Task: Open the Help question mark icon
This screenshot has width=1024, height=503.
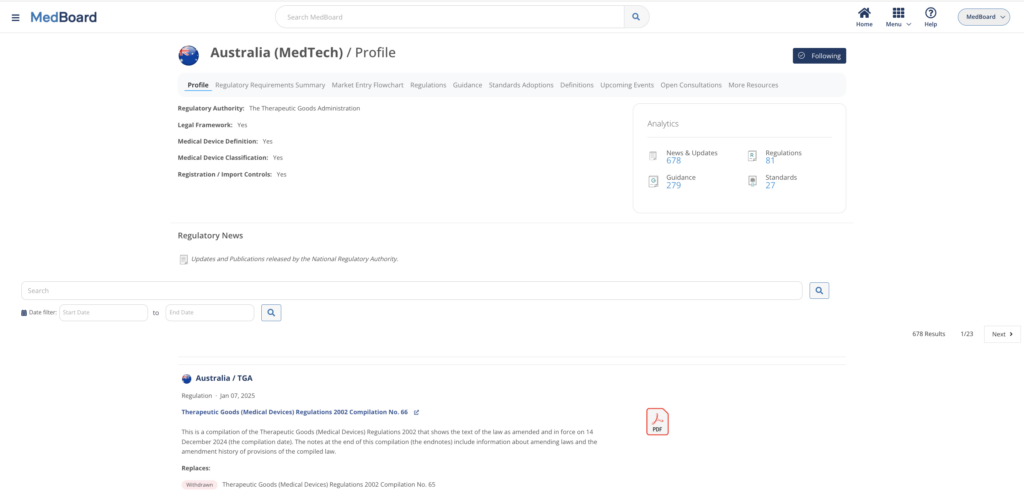Action: (x=931, y=13)
